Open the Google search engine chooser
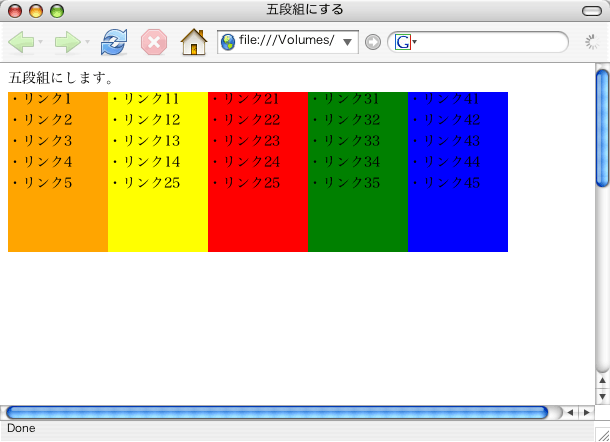Screen dimensions: 610x442 (x=405, y=42)
